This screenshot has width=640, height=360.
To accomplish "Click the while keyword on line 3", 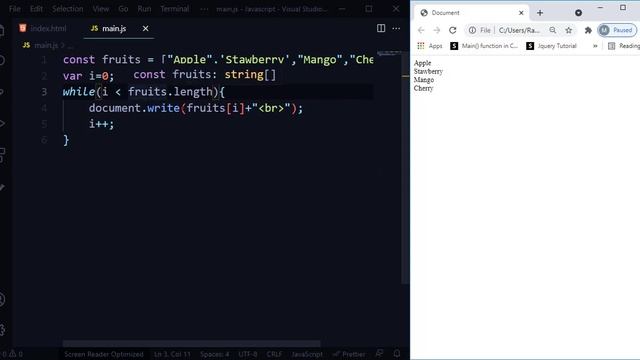I will pos(79,92).
